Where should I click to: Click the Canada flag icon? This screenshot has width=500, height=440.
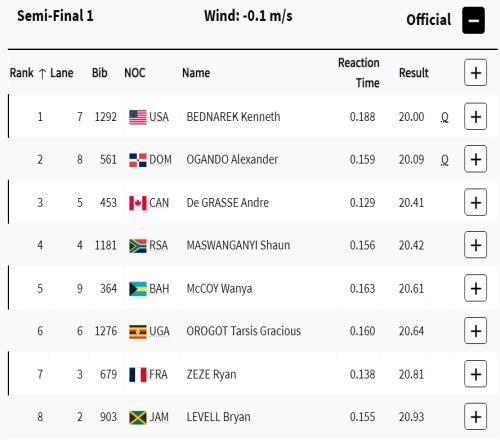tap(138, 203)
